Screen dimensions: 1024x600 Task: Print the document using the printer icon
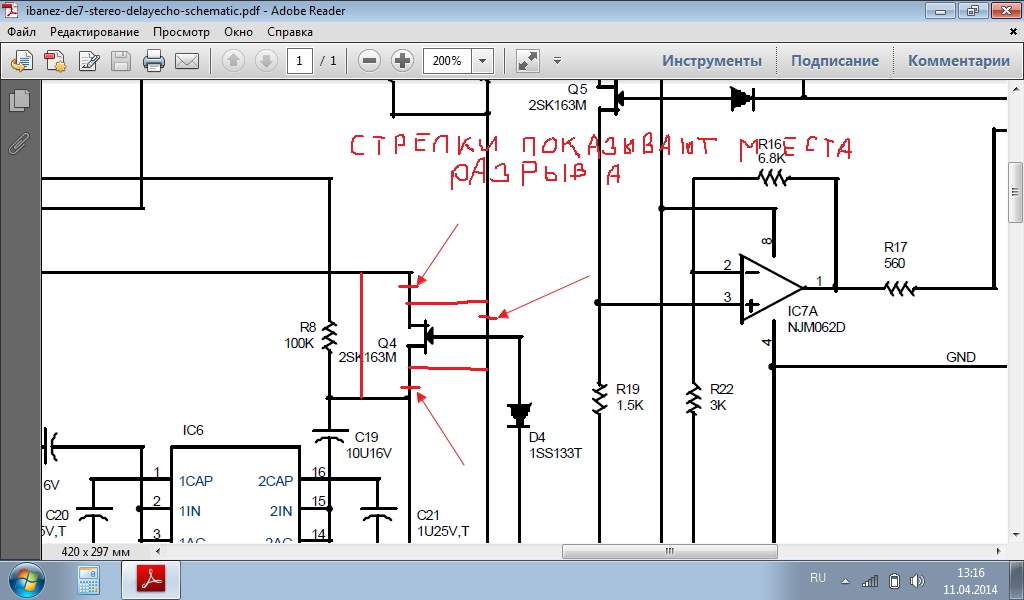tap(153, 61)
